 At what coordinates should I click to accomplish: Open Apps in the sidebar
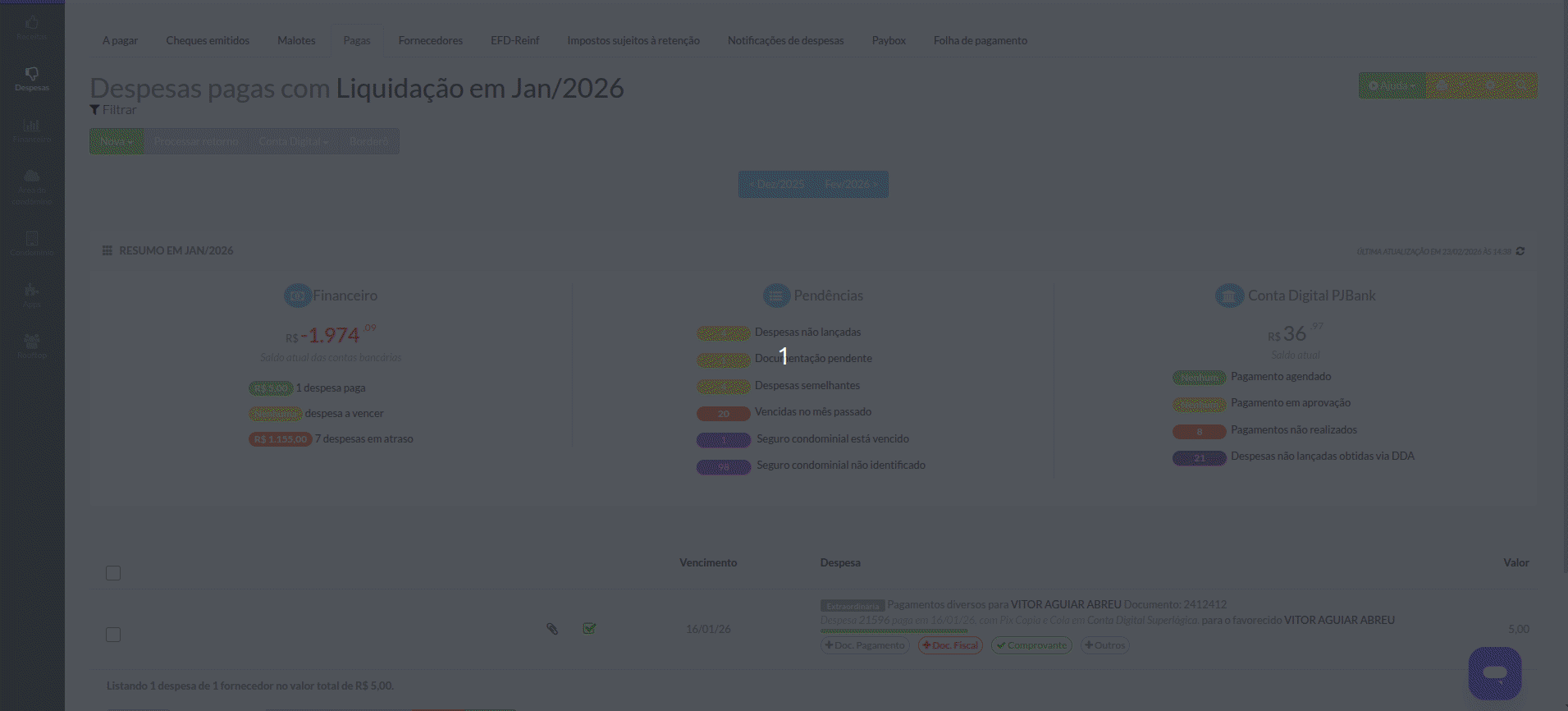pos(32,296)
